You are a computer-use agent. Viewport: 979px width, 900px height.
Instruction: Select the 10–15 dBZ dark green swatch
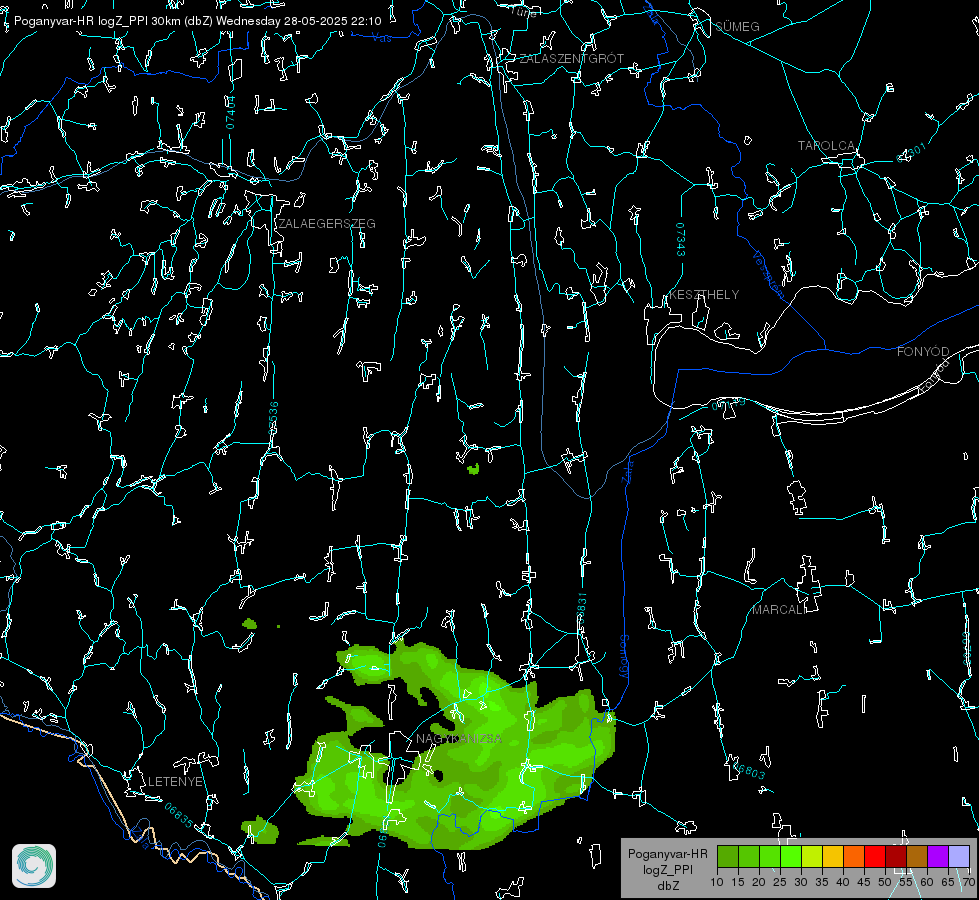[728, 856]
